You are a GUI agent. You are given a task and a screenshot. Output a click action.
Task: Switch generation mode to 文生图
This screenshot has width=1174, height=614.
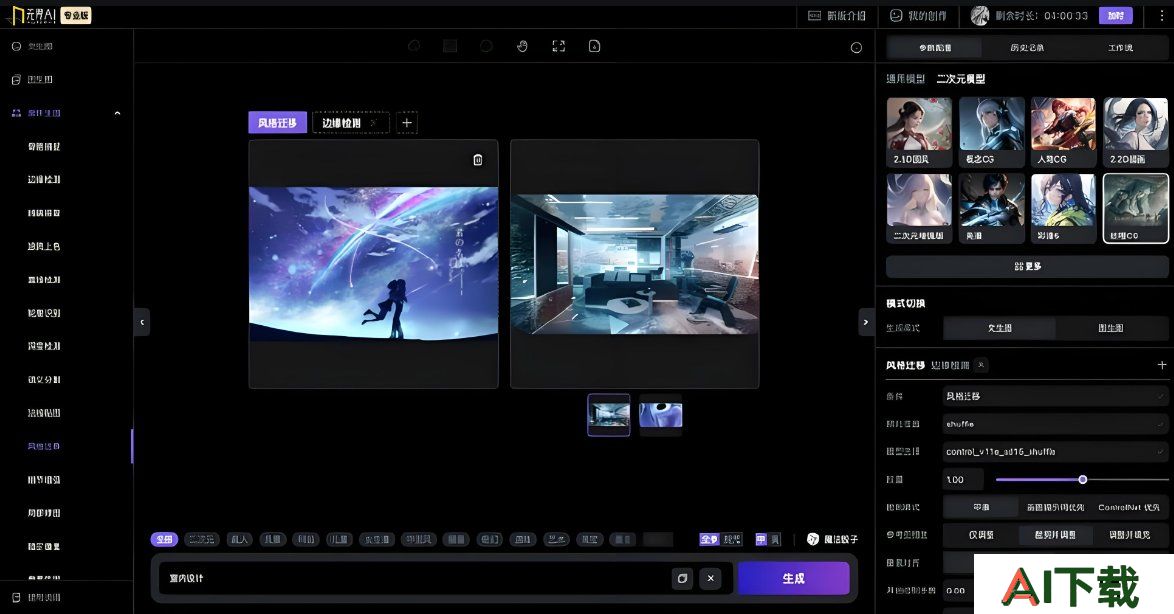[999, 328]
